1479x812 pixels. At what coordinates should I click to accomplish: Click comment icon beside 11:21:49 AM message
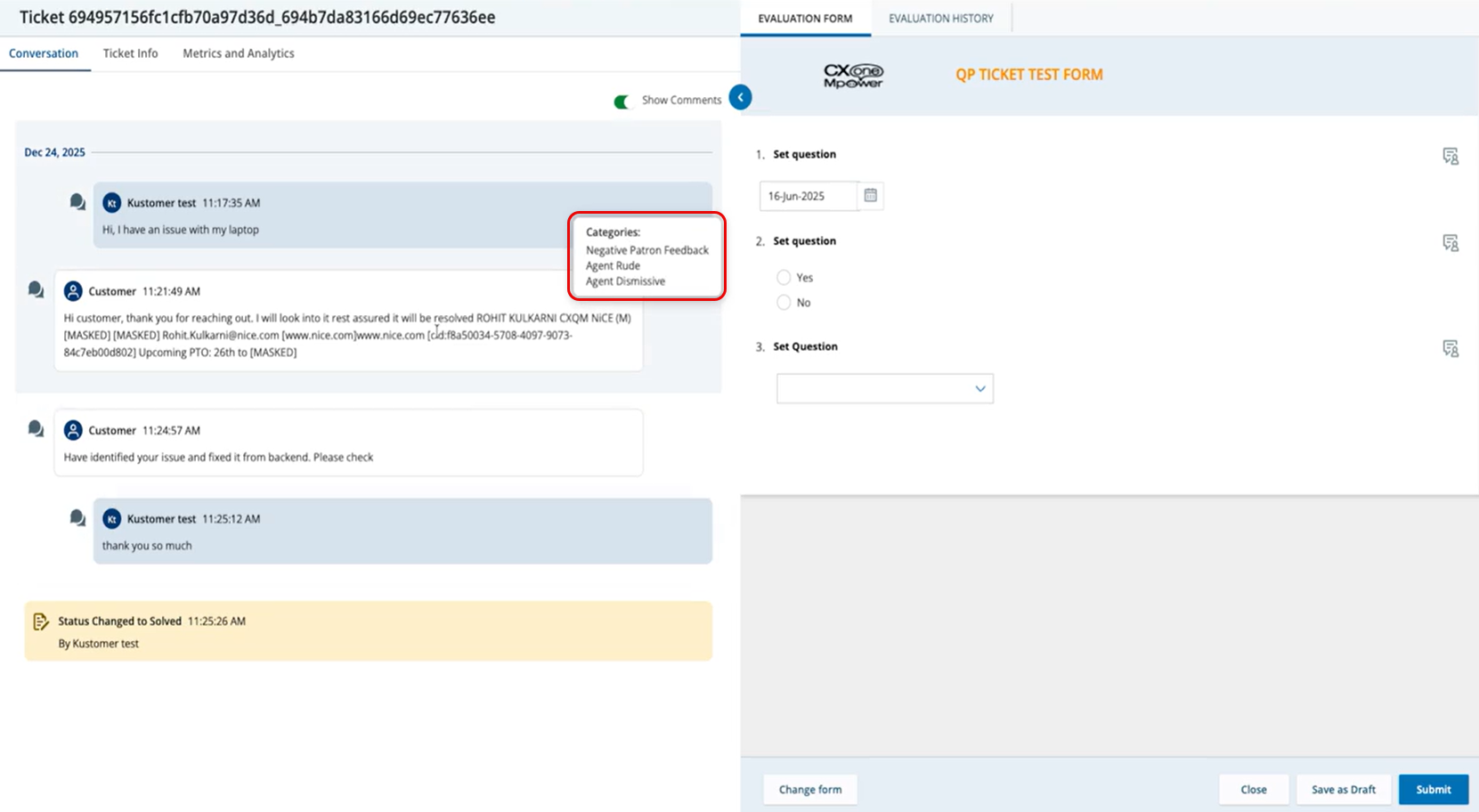click(x=36, y=290)
